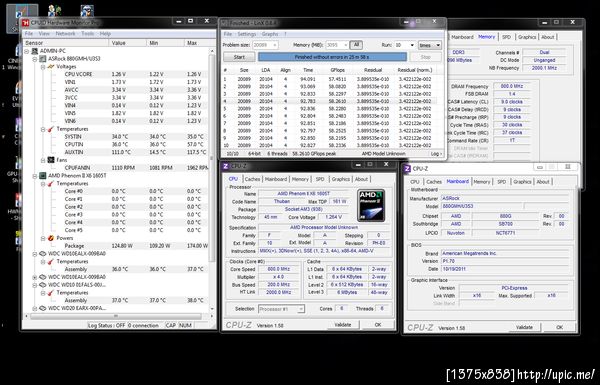Click the Powers flame icon

coord(51,238)
